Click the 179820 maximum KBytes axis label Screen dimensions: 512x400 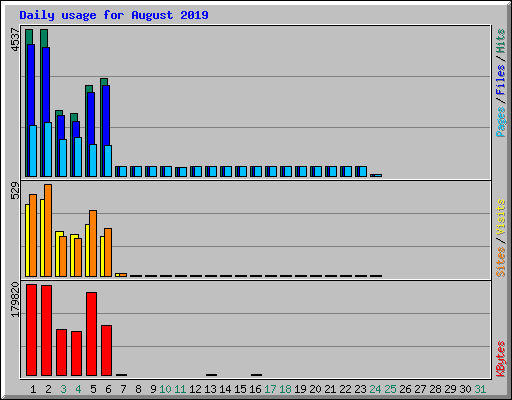click(x=15, y=300)
